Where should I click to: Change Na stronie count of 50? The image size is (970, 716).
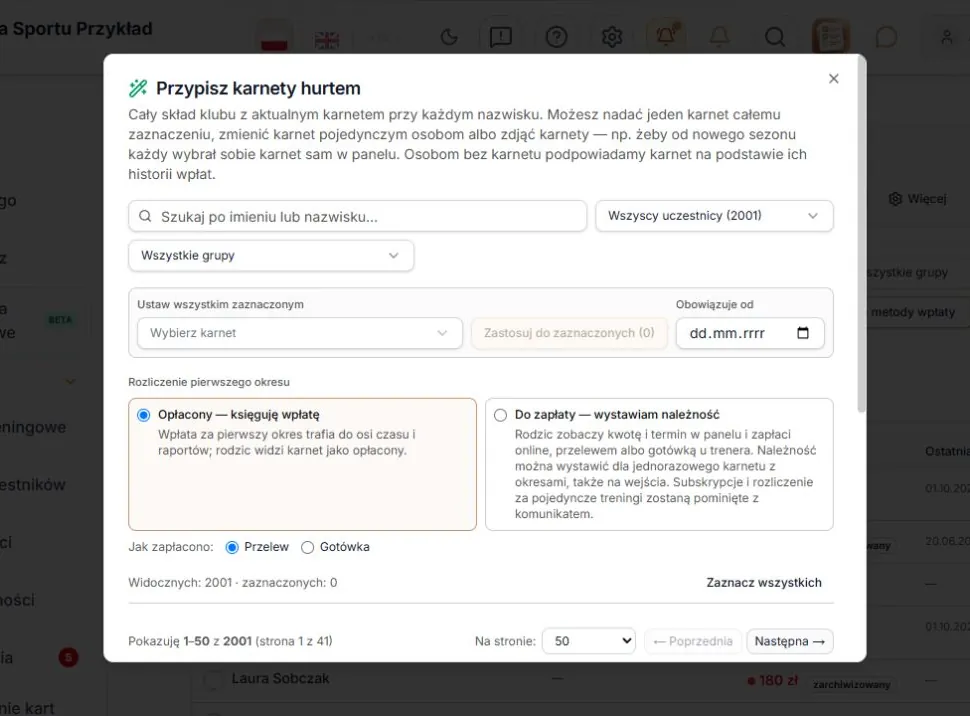pos(589,641)
